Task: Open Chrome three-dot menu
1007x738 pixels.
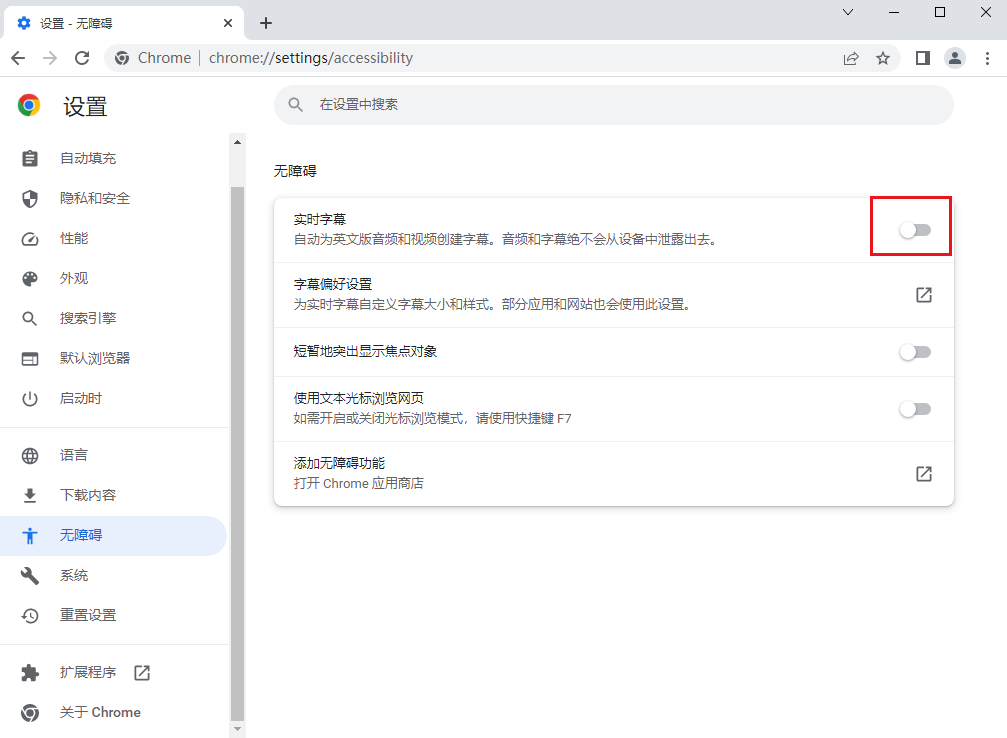Action: tap(987, 58)
